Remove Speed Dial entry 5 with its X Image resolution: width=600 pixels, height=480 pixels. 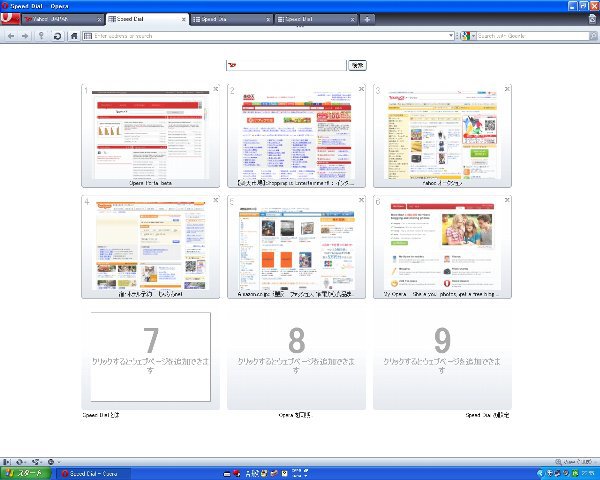[x=361, y=200]
